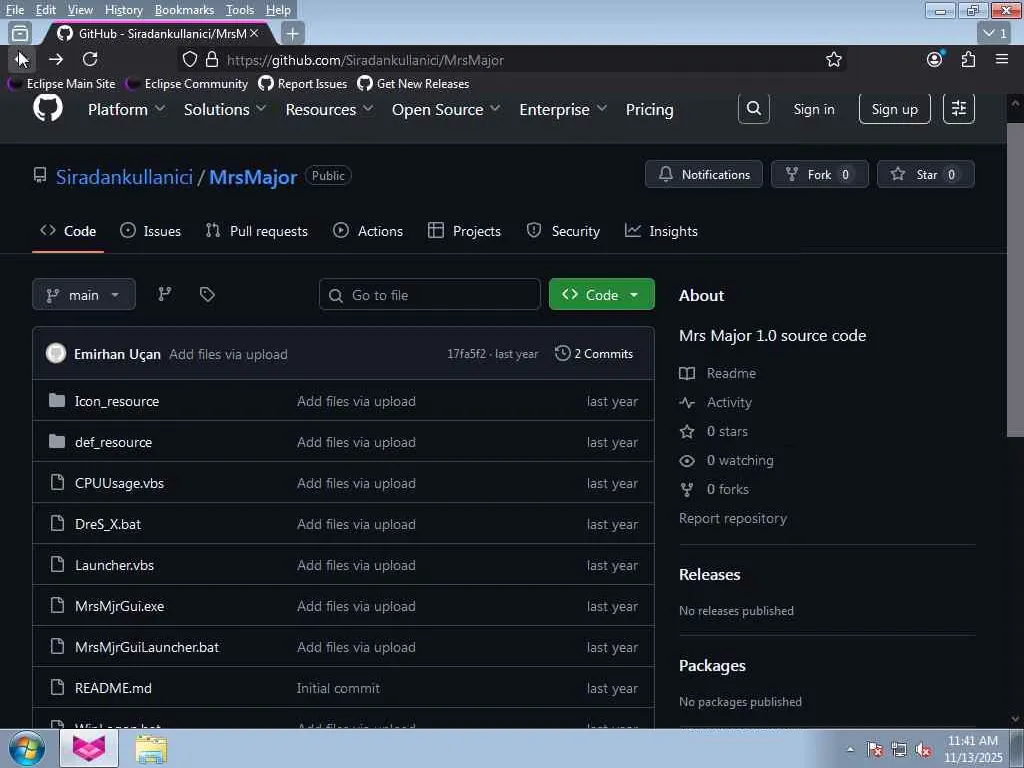The image size is (1024, 768).
Task: Open the Security tab
Action: [x=563, y=231]
